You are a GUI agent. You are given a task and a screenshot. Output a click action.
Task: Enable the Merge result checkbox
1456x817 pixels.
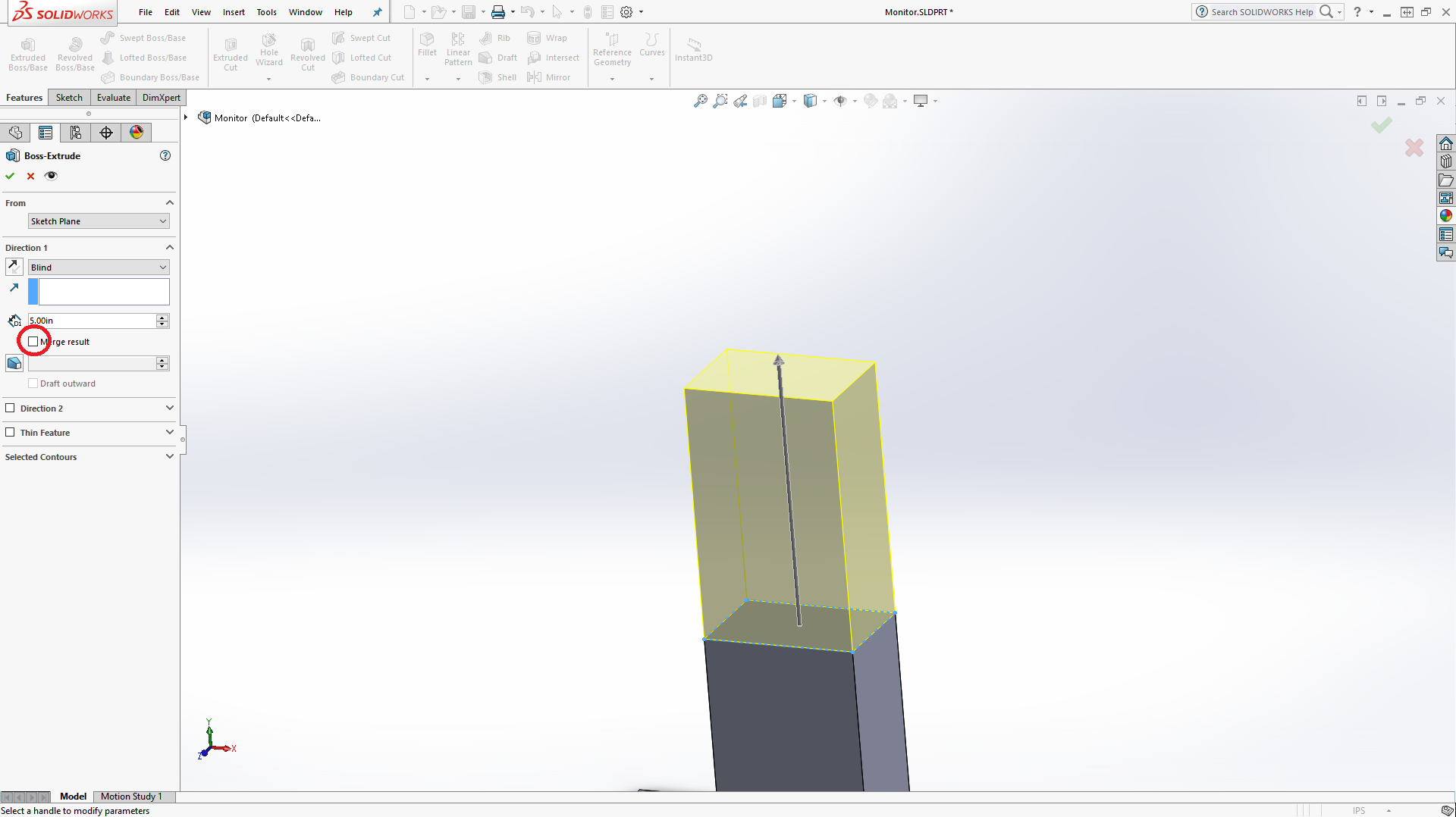click(33, 342)
